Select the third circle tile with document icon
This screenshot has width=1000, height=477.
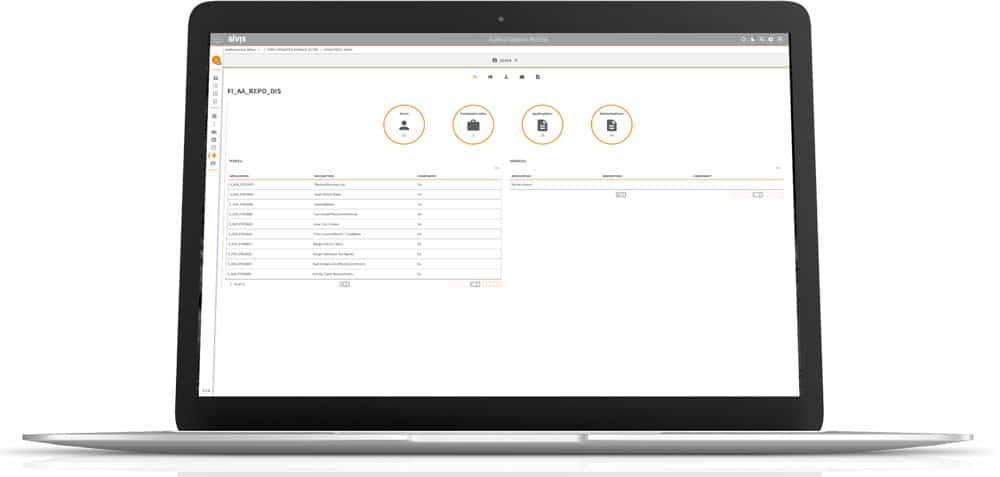point(542,125)
